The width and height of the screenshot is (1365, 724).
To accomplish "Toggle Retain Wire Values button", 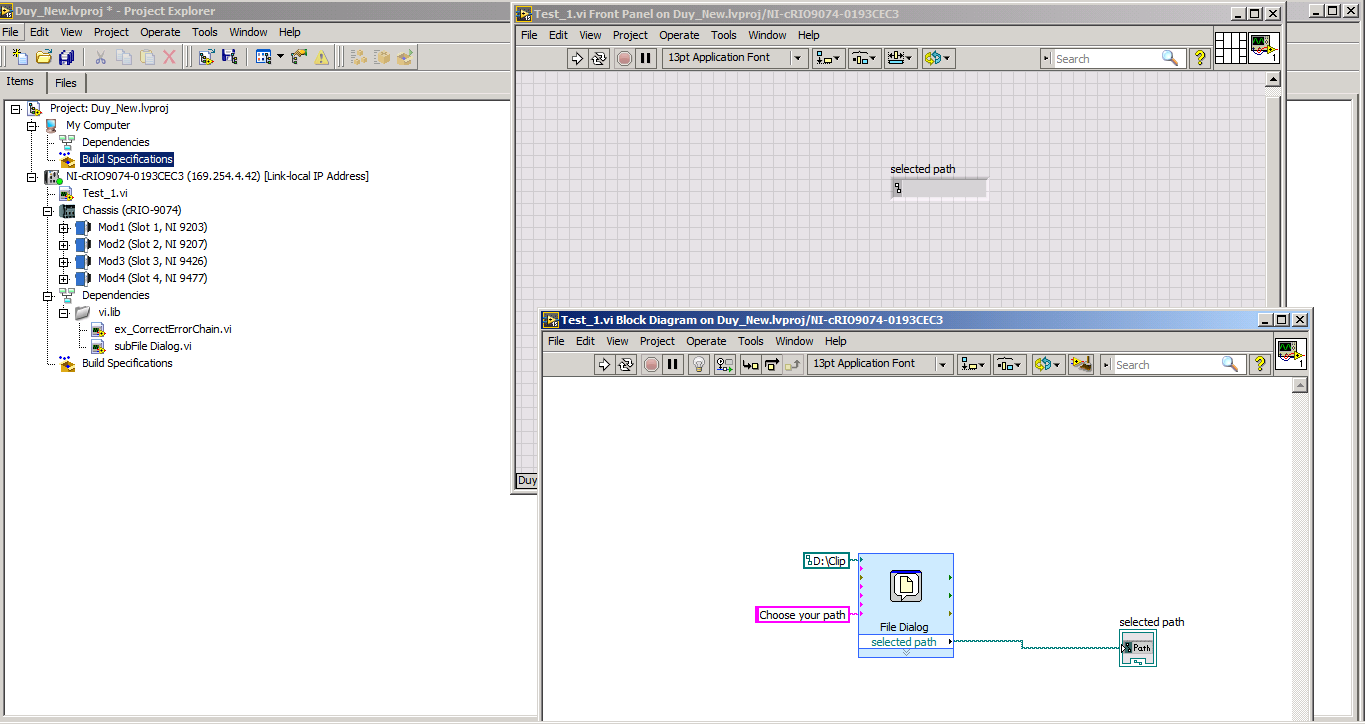I will (x=725, y=365).
